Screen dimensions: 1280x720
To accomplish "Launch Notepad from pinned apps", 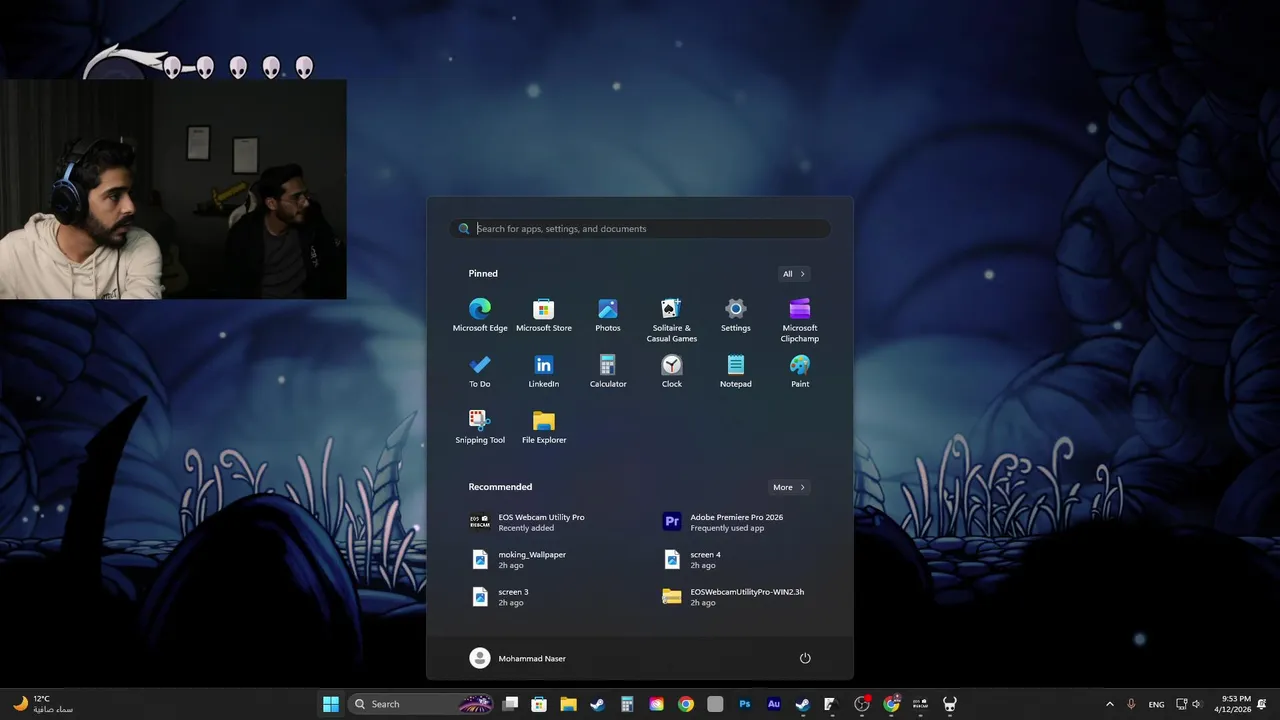I will tap(736, 371).
